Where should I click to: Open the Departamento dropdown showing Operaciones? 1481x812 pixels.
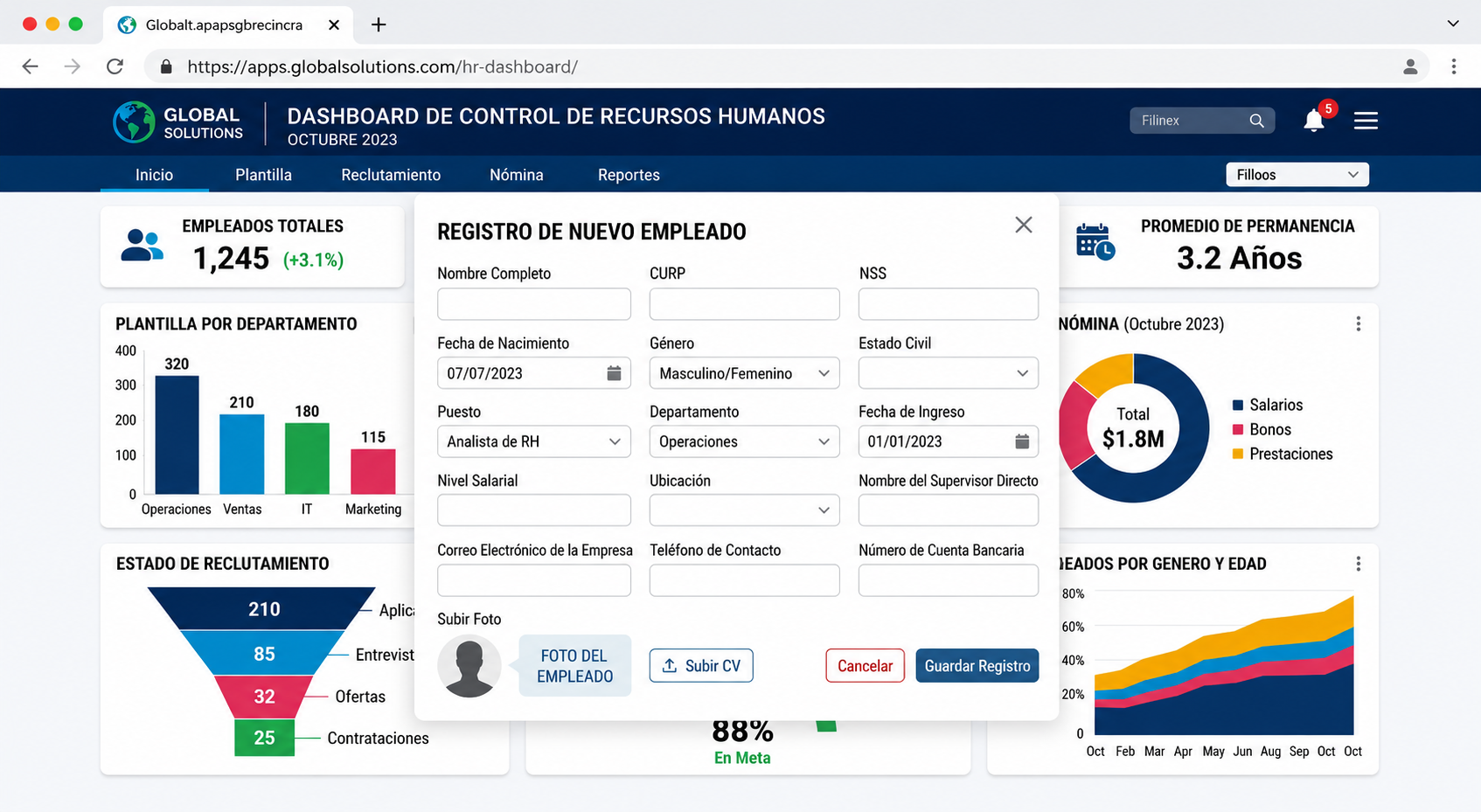pos(744,441)
